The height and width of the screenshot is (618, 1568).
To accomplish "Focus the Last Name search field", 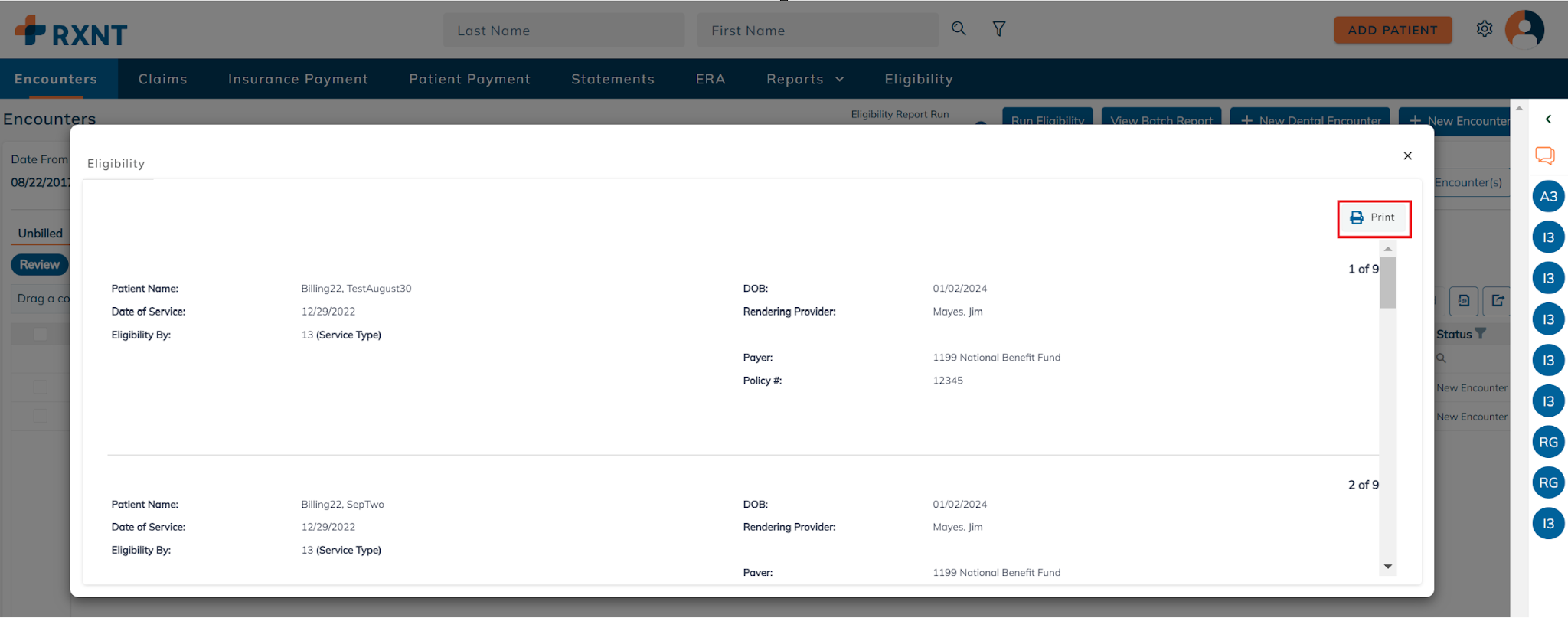I will click(x=563, y=31).
